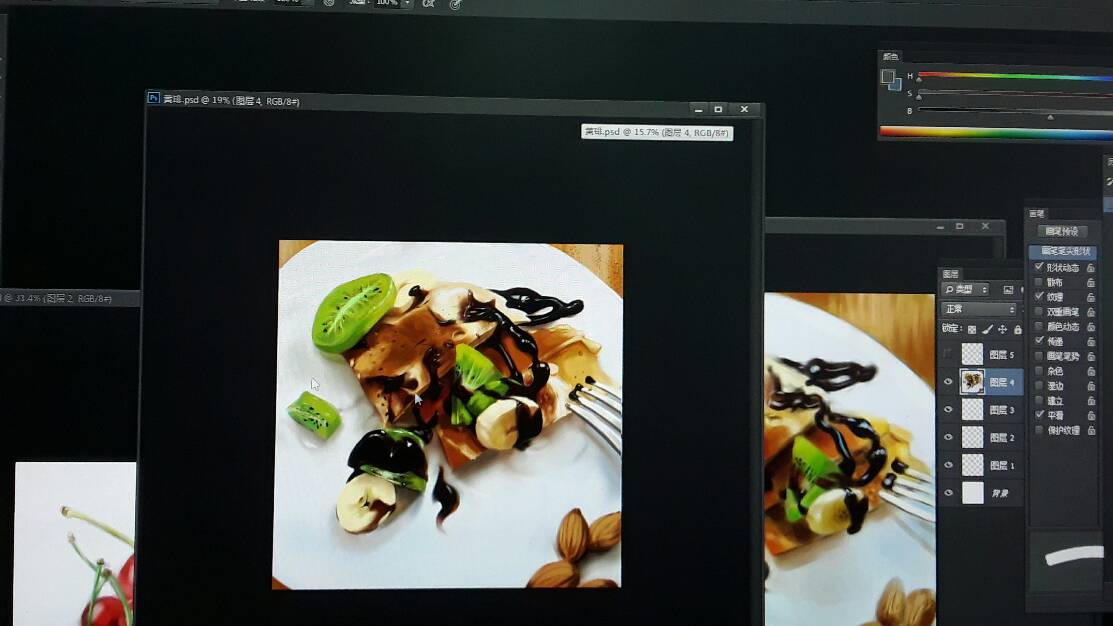
Task: Click the pixel layer filter icon
Action: point(1008,290)
